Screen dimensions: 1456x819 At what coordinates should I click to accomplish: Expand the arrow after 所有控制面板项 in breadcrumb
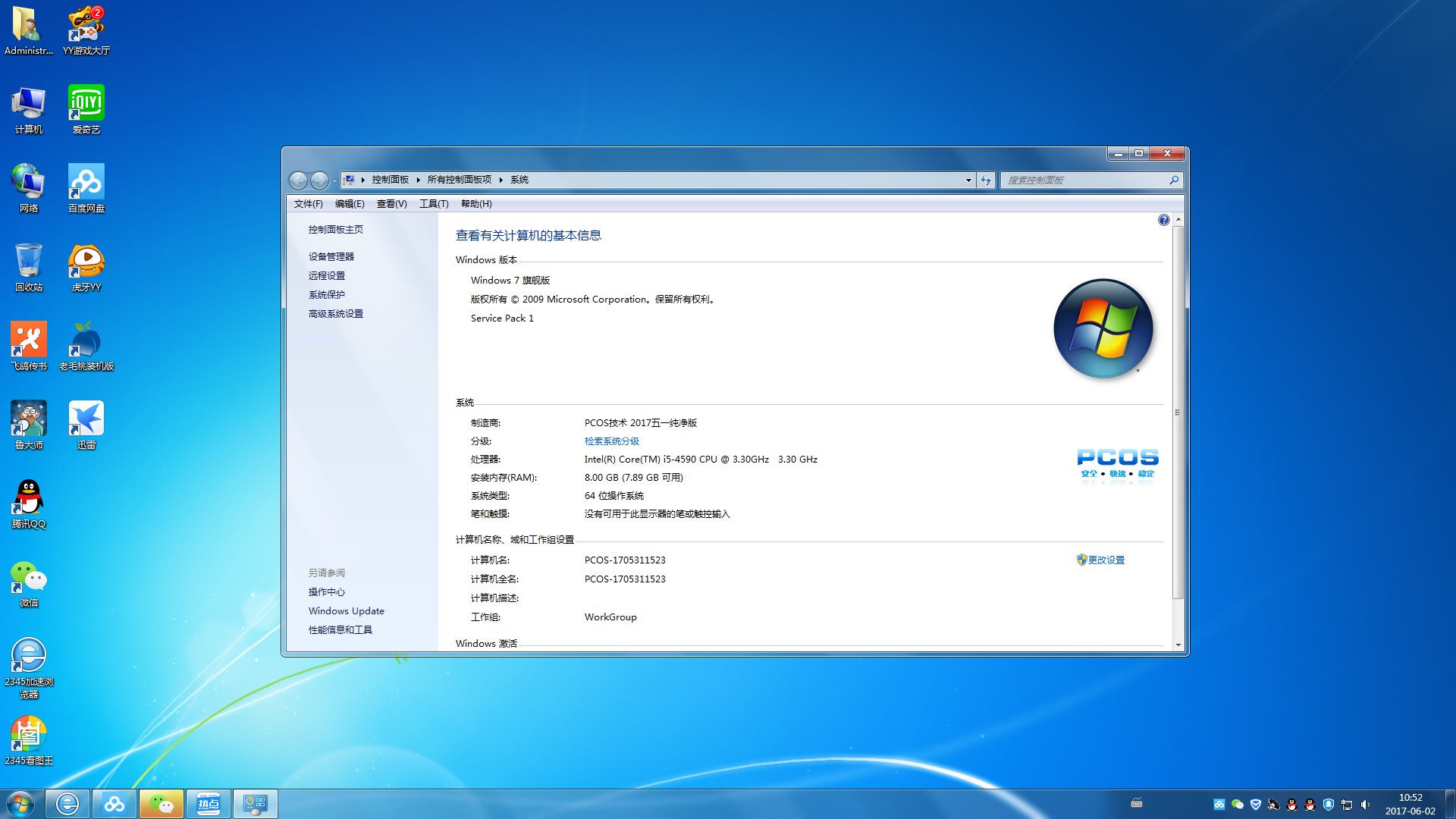500,180
